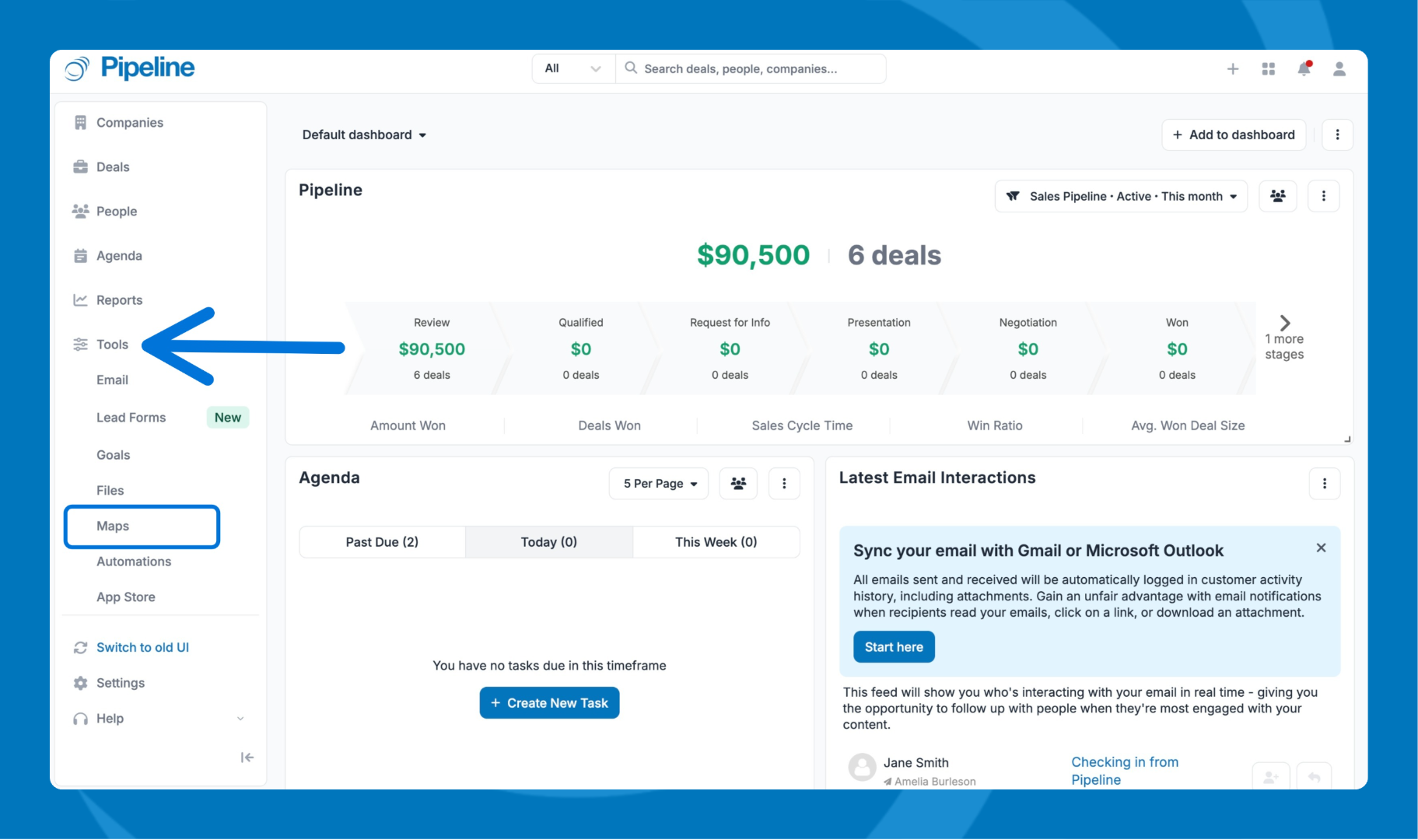Select the Today (0) tab

pyautogui.click(x=549, y=542)
